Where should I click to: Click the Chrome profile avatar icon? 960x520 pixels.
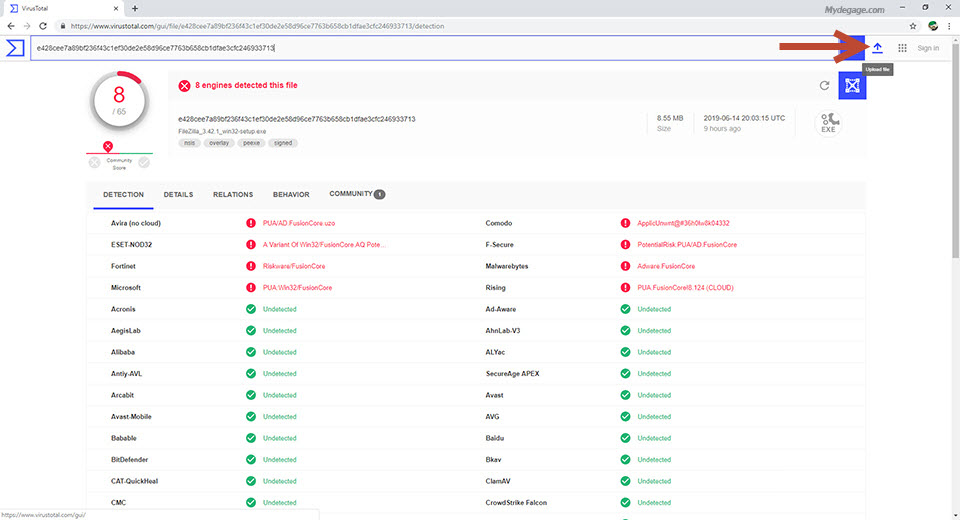click(x=933, y=26)
